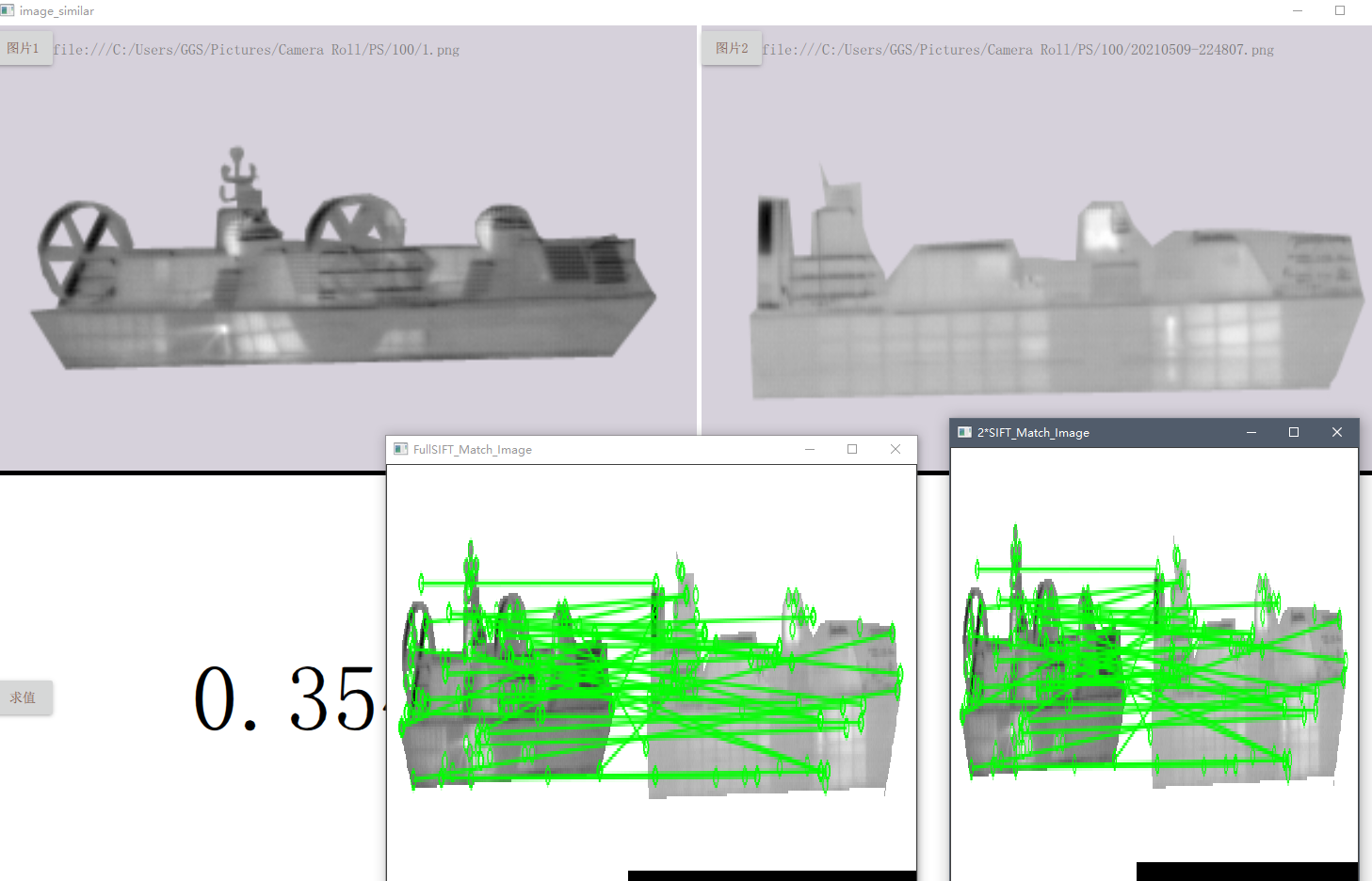This screenshot has width=1372, height=881.
Task: Click the image_similar app icon in title bar
Action: (9, 10)
